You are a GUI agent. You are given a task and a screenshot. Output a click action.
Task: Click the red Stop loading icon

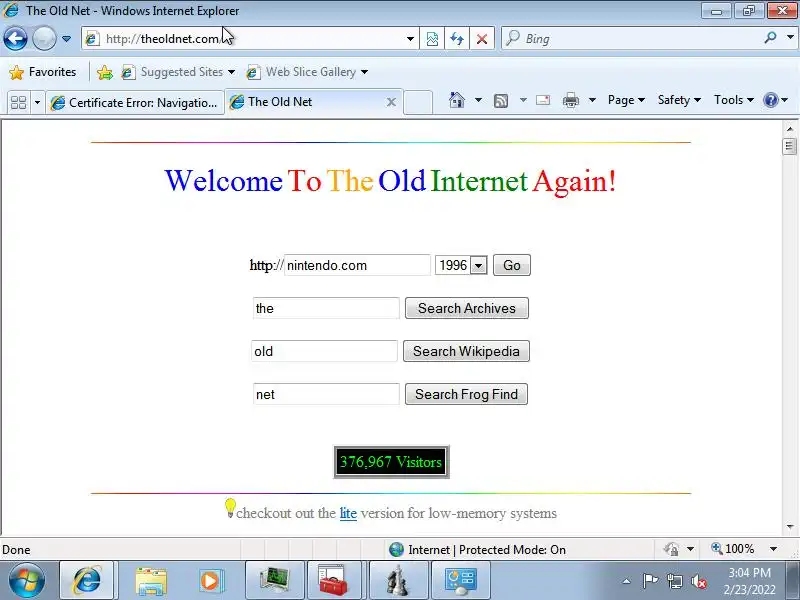point(482,39)
